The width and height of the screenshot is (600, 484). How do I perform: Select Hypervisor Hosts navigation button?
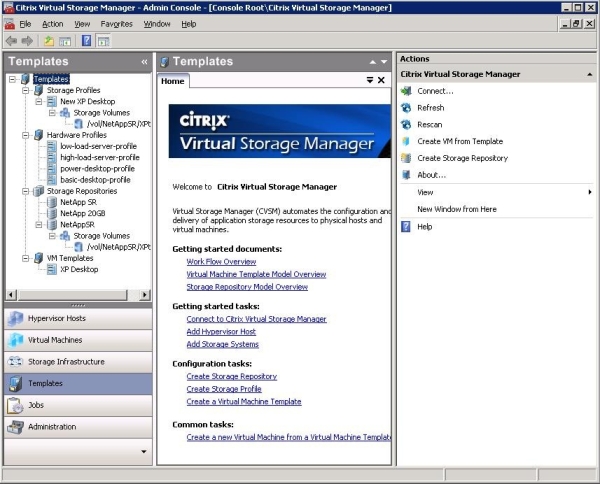coord(78,318)
